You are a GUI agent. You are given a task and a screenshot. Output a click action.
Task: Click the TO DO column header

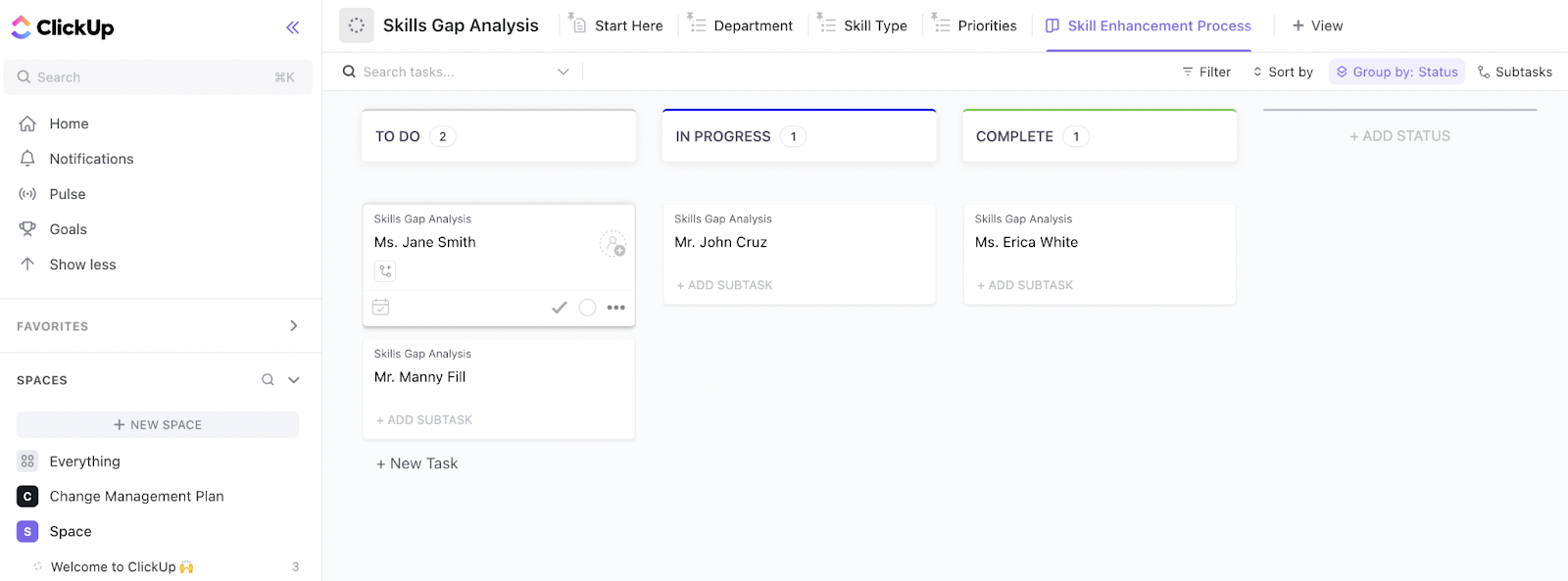click(x=499, y=136)
